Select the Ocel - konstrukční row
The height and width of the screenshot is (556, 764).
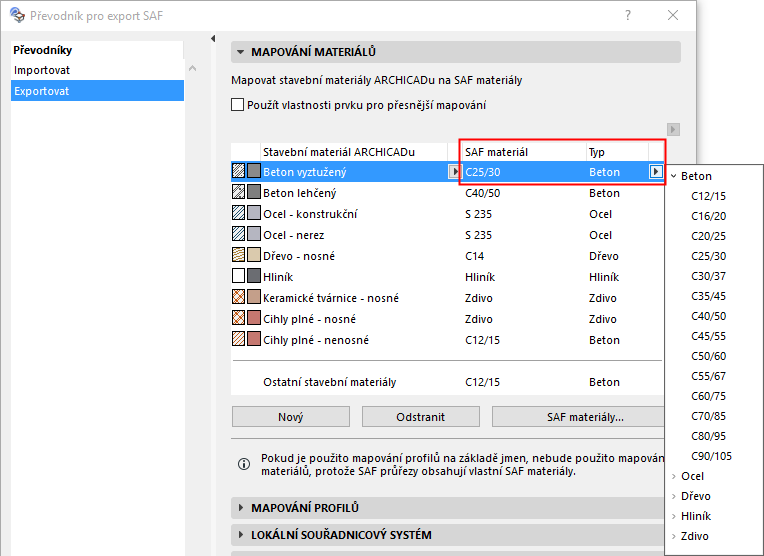pyautogui.click(x=447, y=214)
